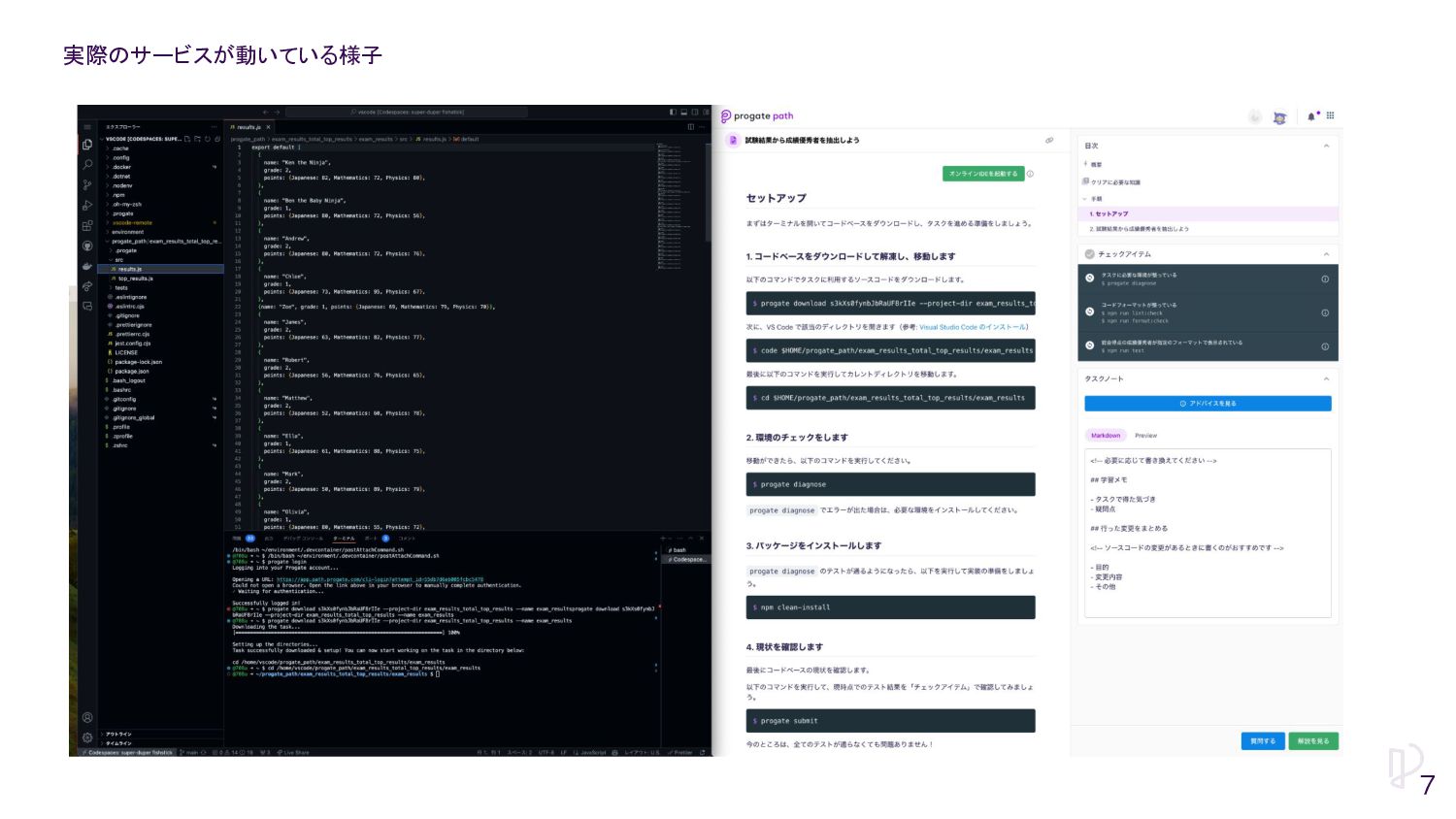Open the Explorer view in activity bar

pos(87,145)
